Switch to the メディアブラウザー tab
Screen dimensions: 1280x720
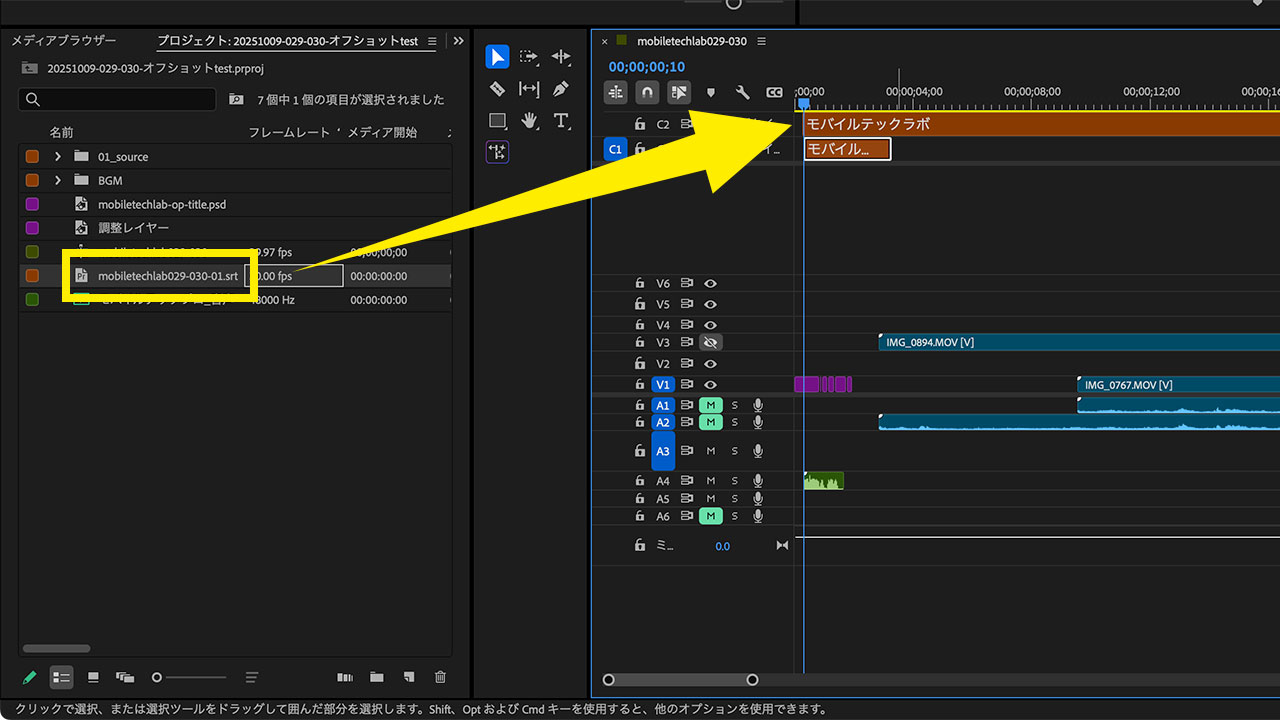tap(64, 41)
